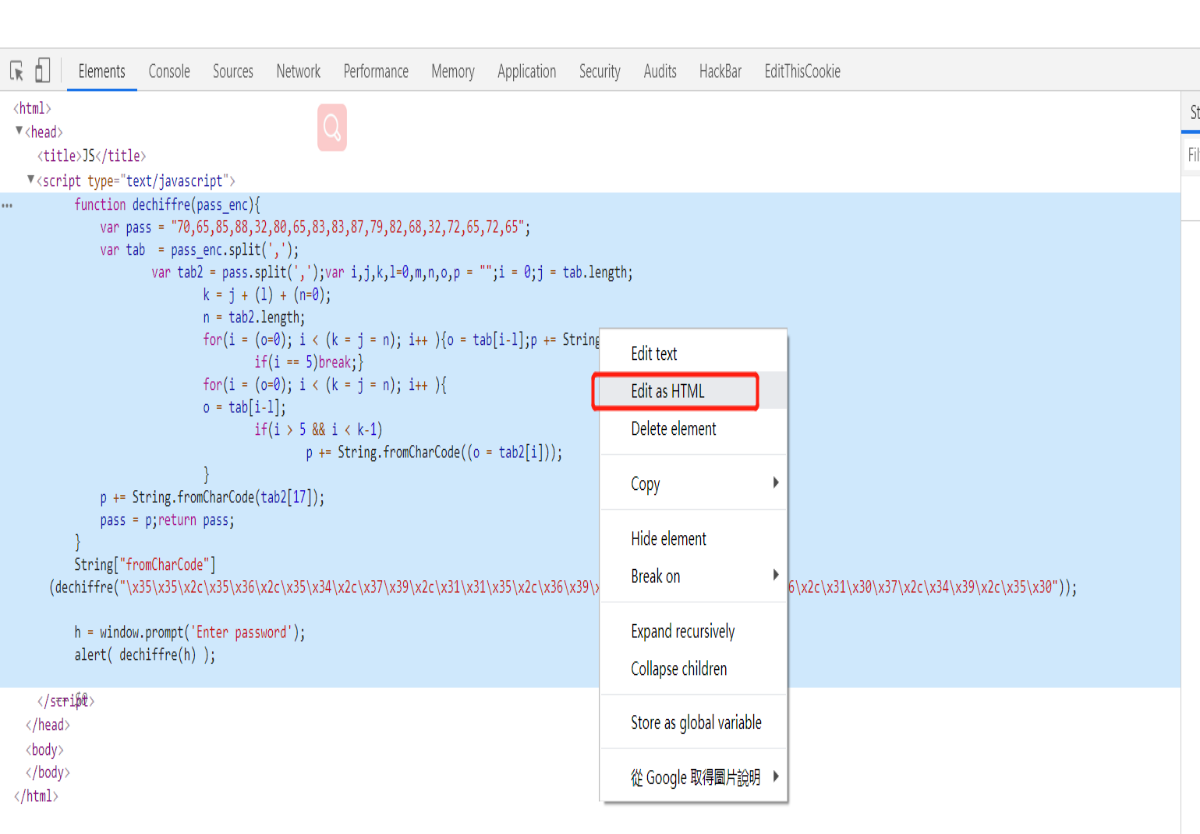Click the if(i == 5)break line

coord(309,362)
